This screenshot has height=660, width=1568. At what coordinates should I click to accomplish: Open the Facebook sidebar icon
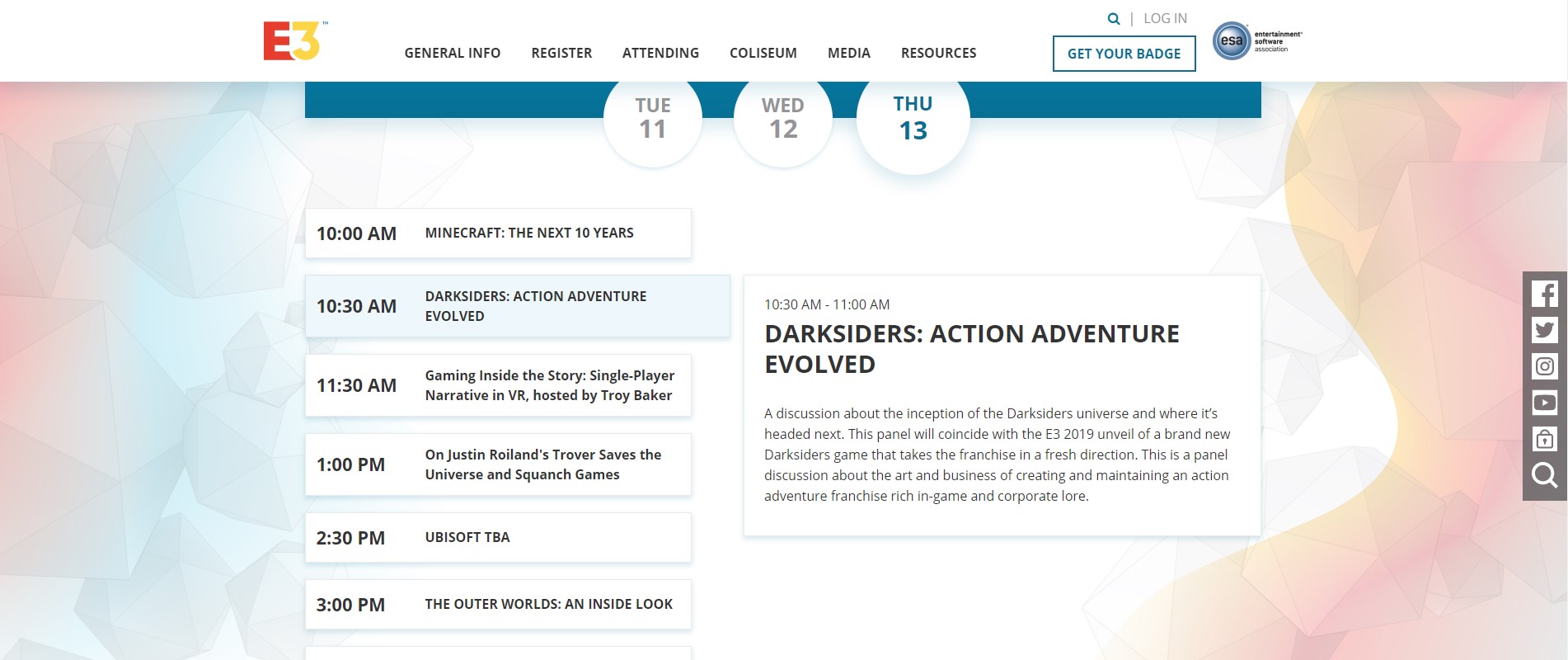point(1544,295)
